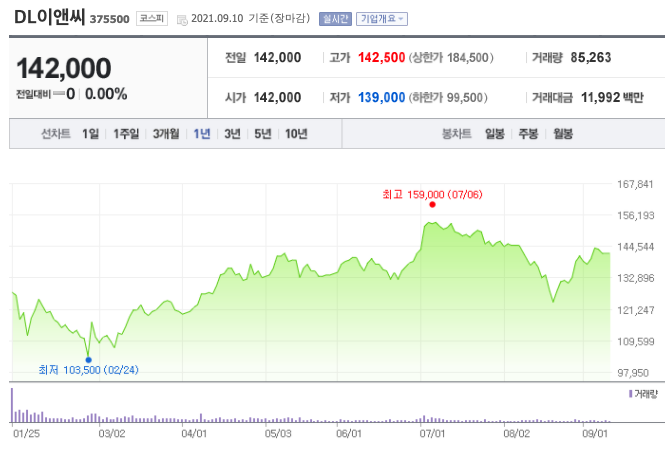Click the 109,599 y-axis label
665x457 pixels.
(635, 341)
